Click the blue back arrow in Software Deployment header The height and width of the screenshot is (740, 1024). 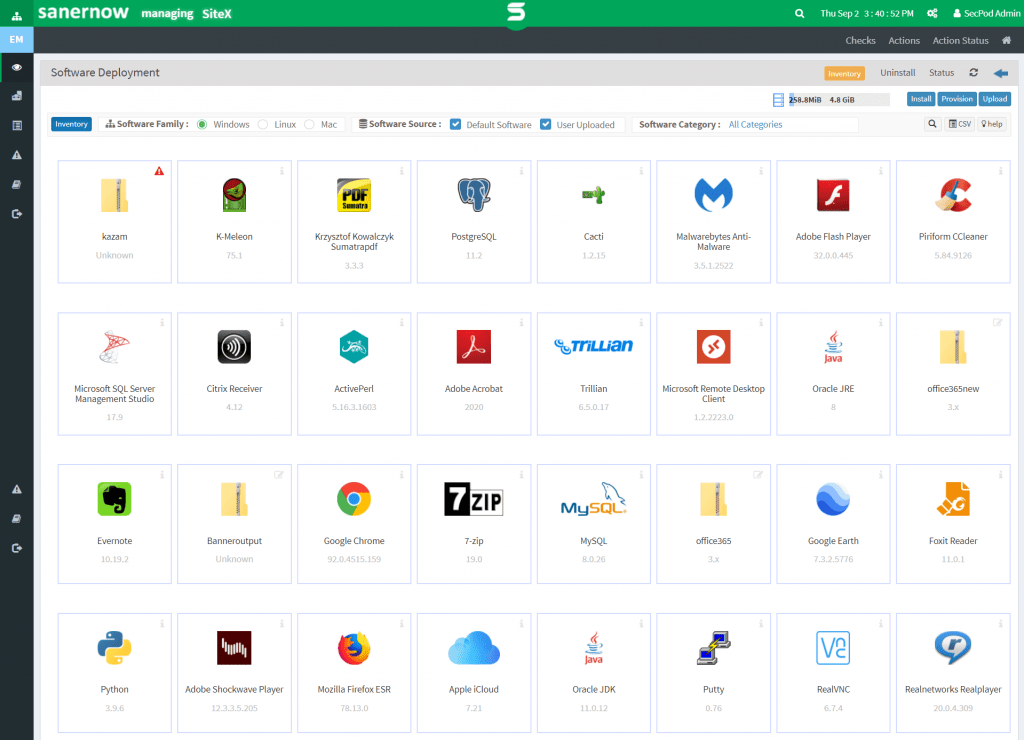click(x=1000, y=73)
